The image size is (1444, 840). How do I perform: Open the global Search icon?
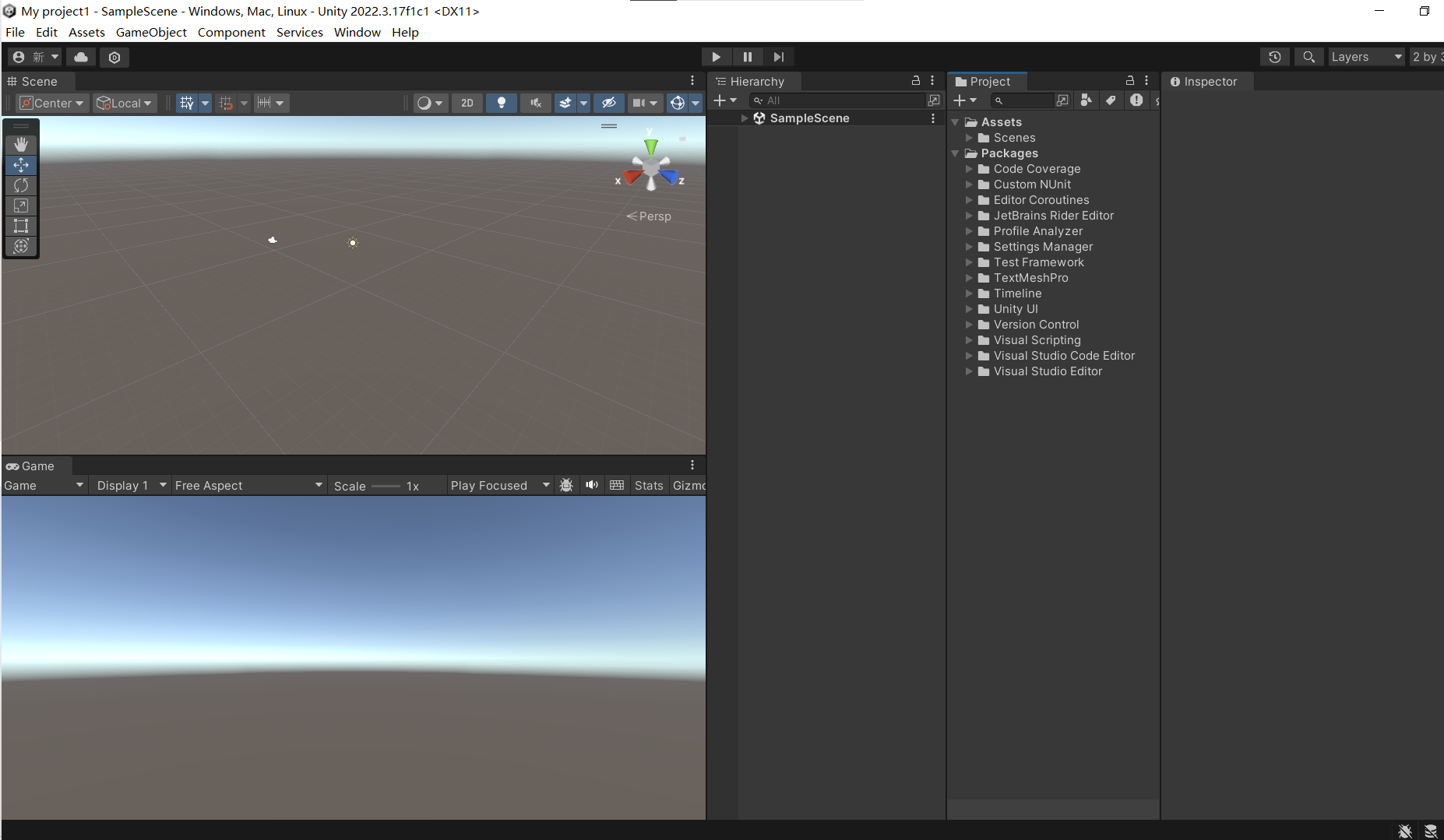tap(1308, 57)
